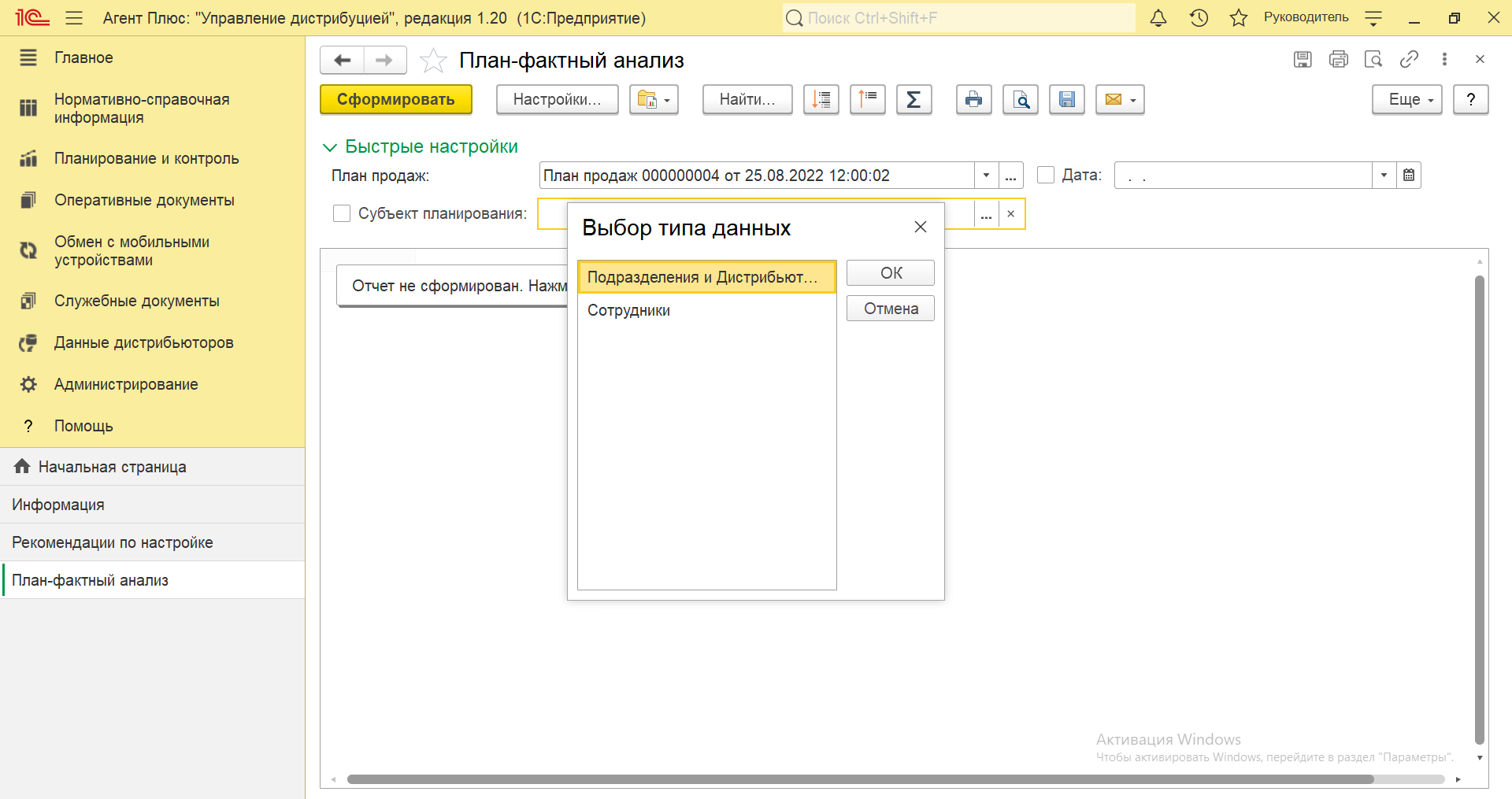
Task: Click the get link chain icon
Action: pos(1409,59)
